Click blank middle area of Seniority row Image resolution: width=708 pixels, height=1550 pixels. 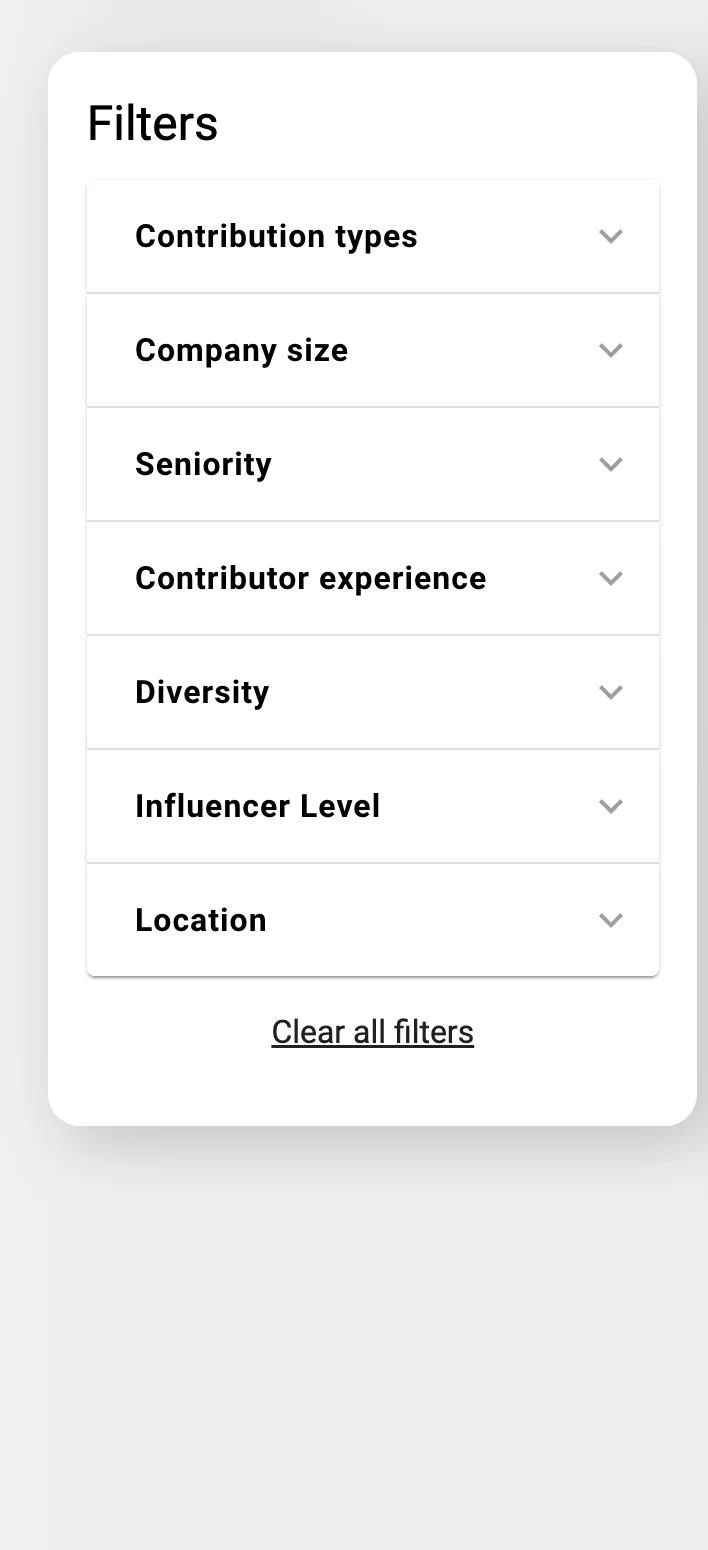click(x=430, y=465)
